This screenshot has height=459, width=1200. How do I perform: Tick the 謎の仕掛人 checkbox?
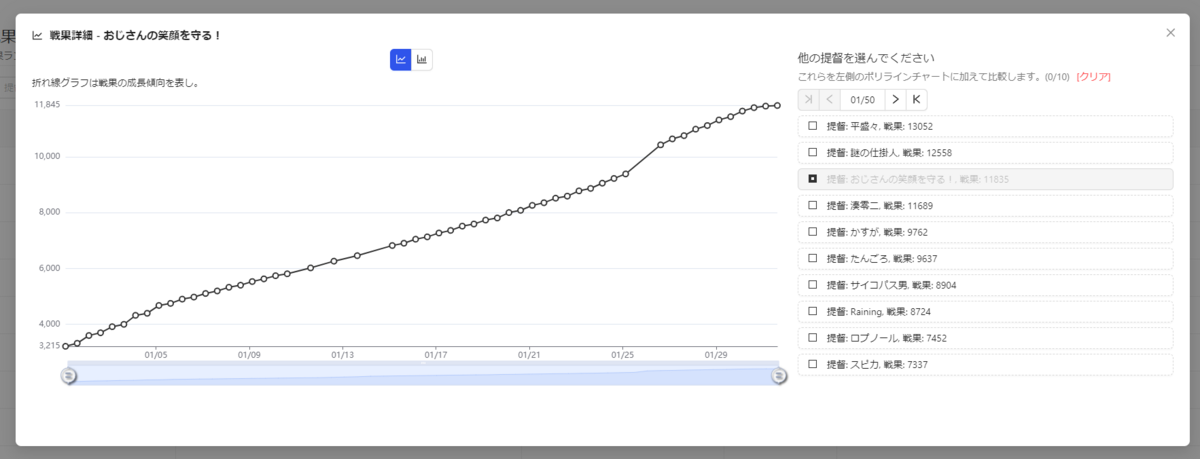click(x=812, y=152)
